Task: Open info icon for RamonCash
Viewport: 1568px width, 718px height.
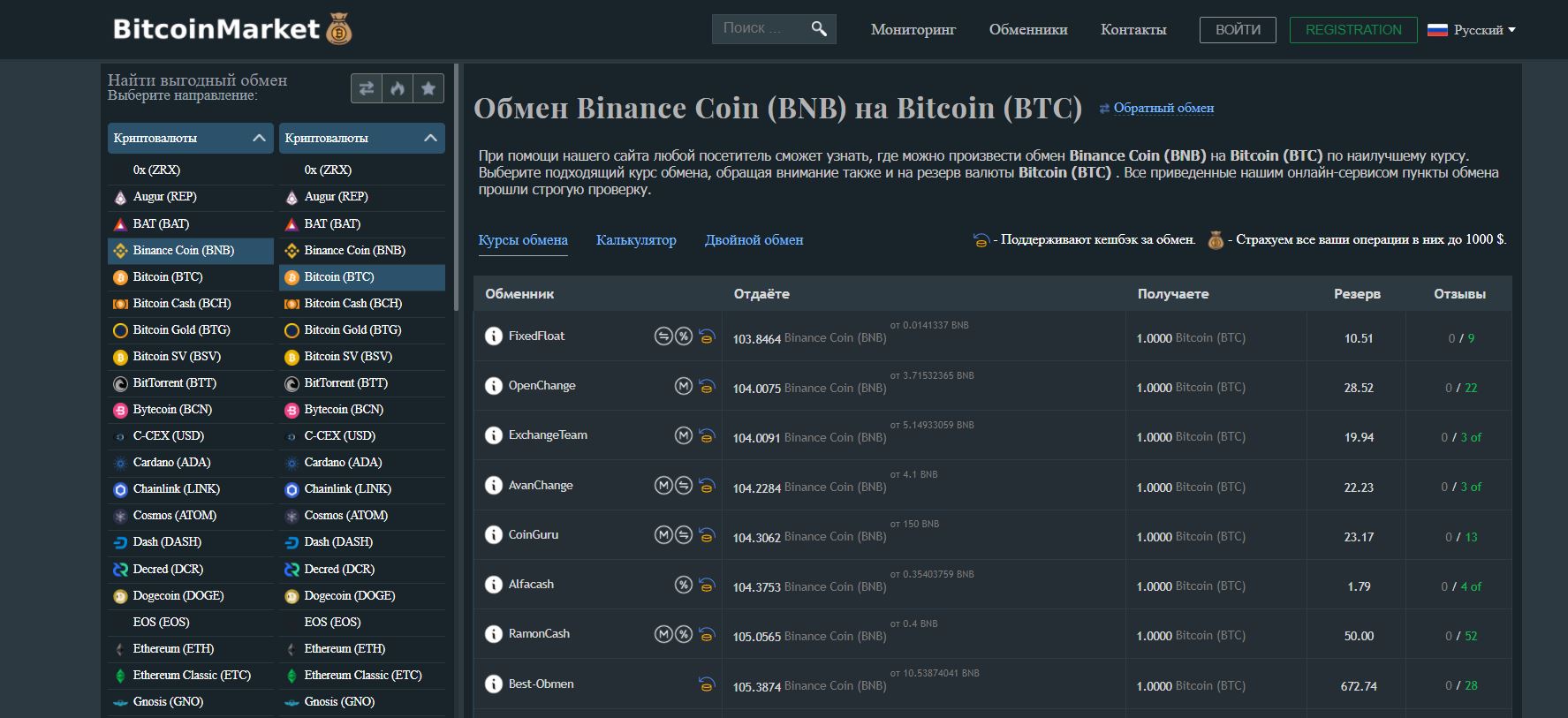Action: tap(494, 634)
